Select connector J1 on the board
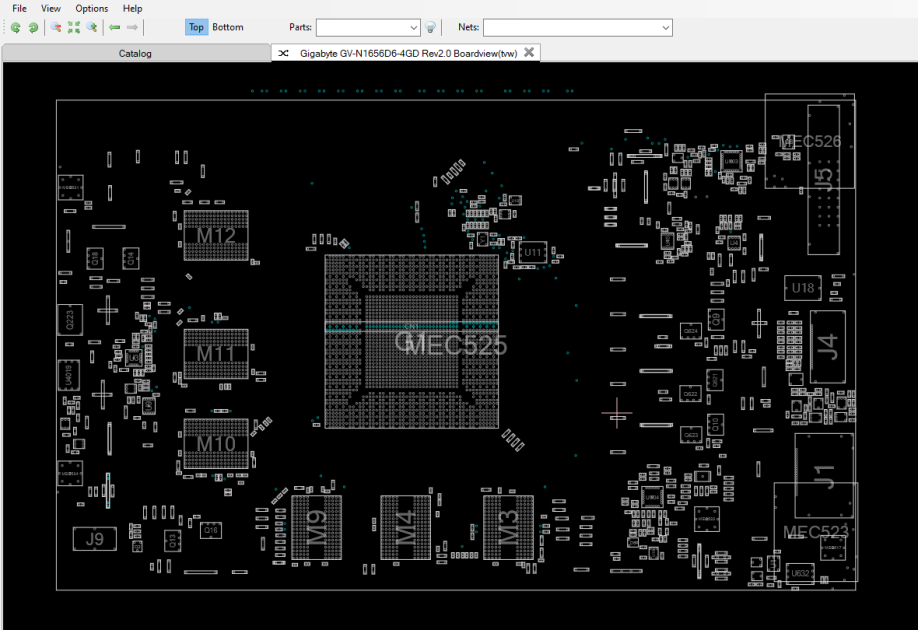Image resolution: width=918 pixels, height=630 pixels. click(x=824, y=475)
